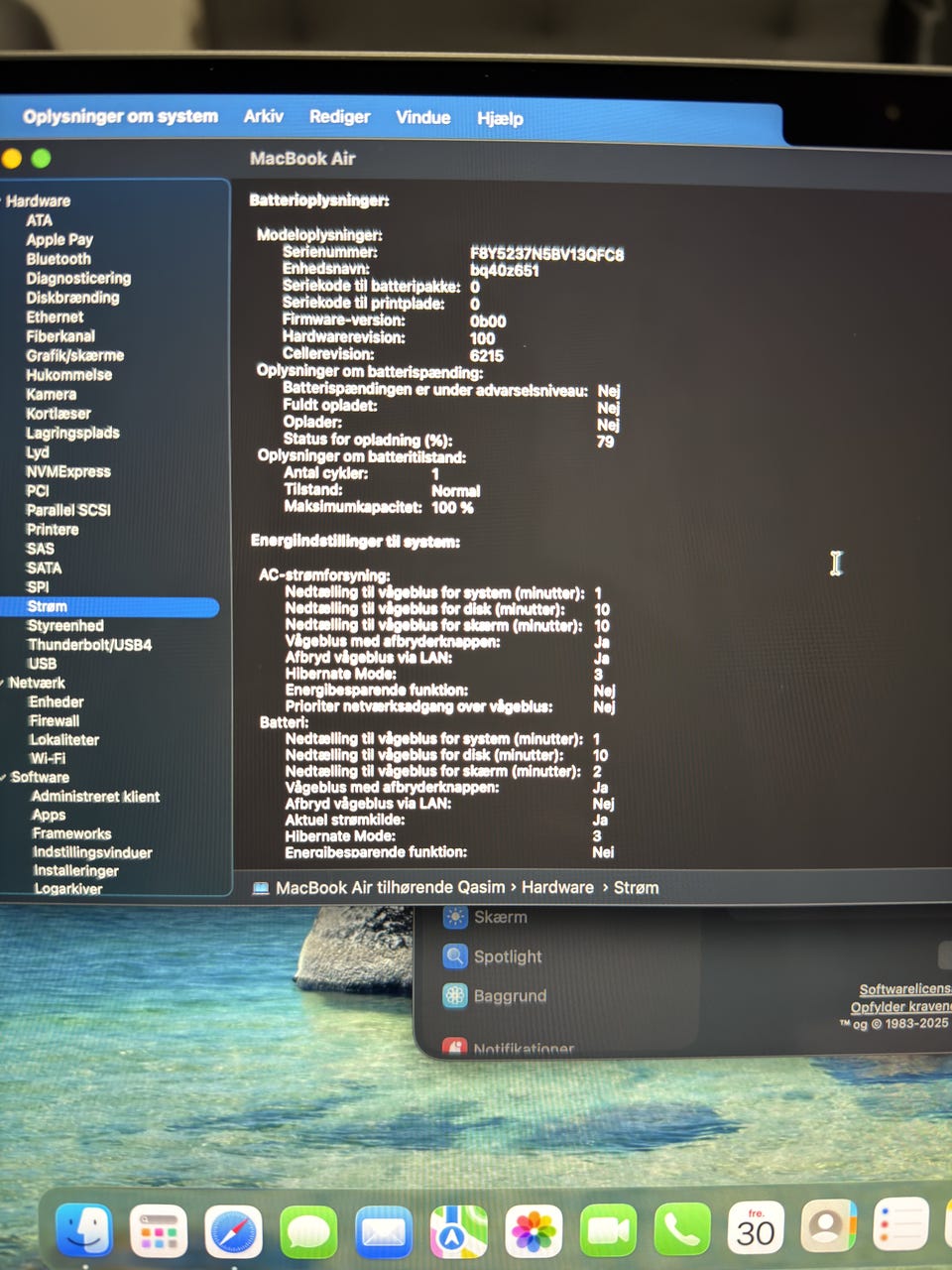Click the Maksimumkapacitet value 100 %
This screenshot has height=1270, width=952.
[x=452, y=507]
